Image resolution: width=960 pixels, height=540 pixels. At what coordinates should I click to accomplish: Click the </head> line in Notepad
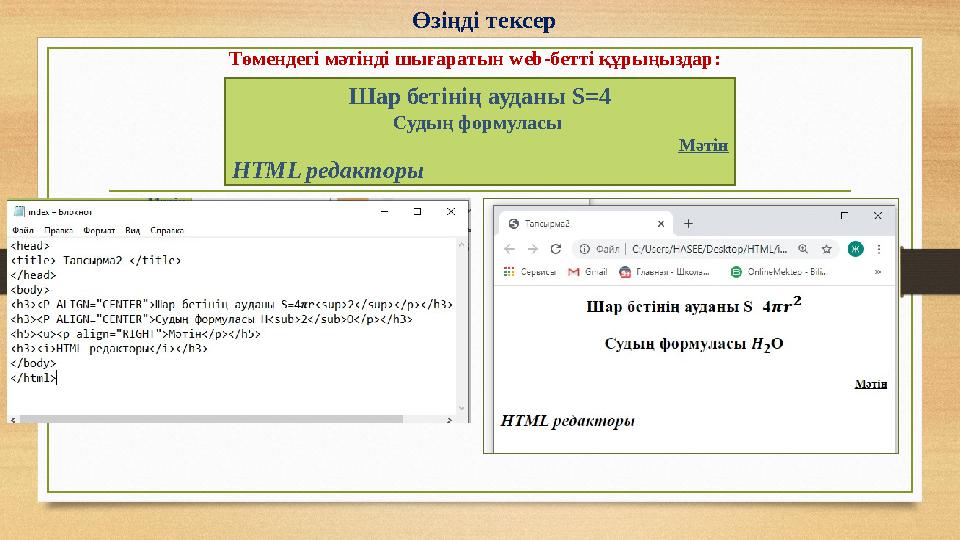pyautogui.click(x=33, y=275)
